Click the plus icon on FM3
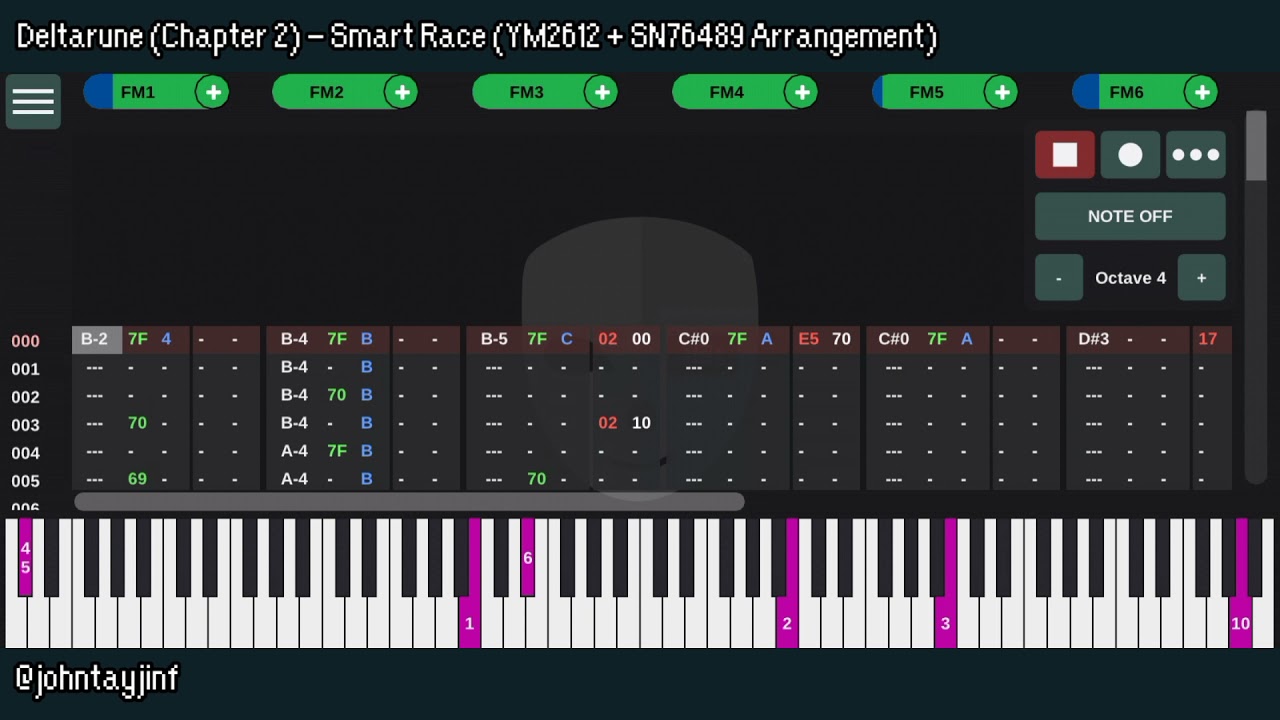Viewport: 1280px width, 720px height. tap(602, 92)
